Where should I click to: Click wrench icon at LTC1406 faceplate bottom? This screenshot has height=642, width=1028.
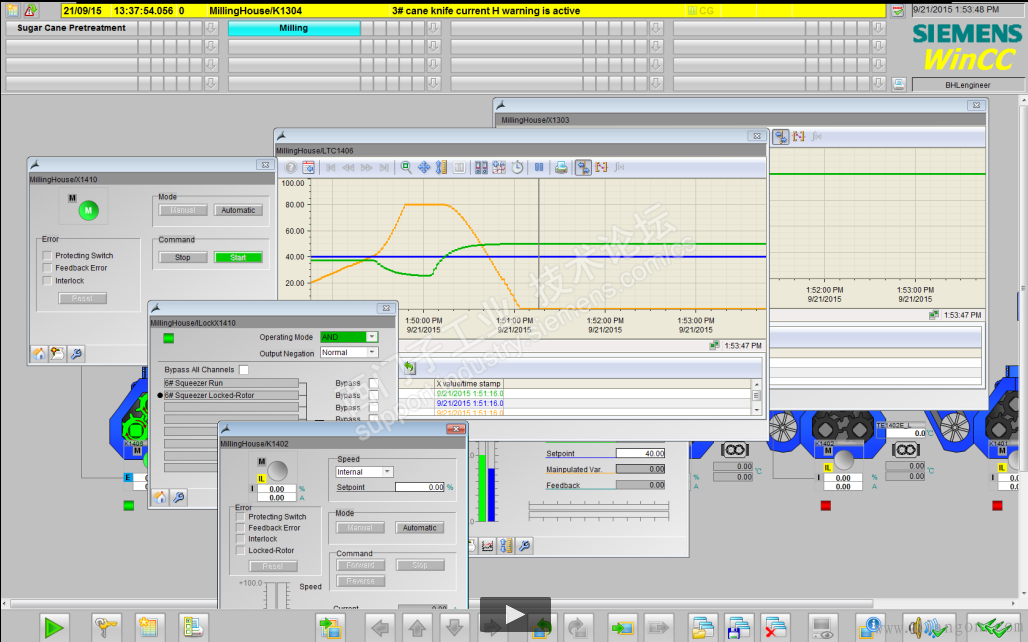point(524,545)
